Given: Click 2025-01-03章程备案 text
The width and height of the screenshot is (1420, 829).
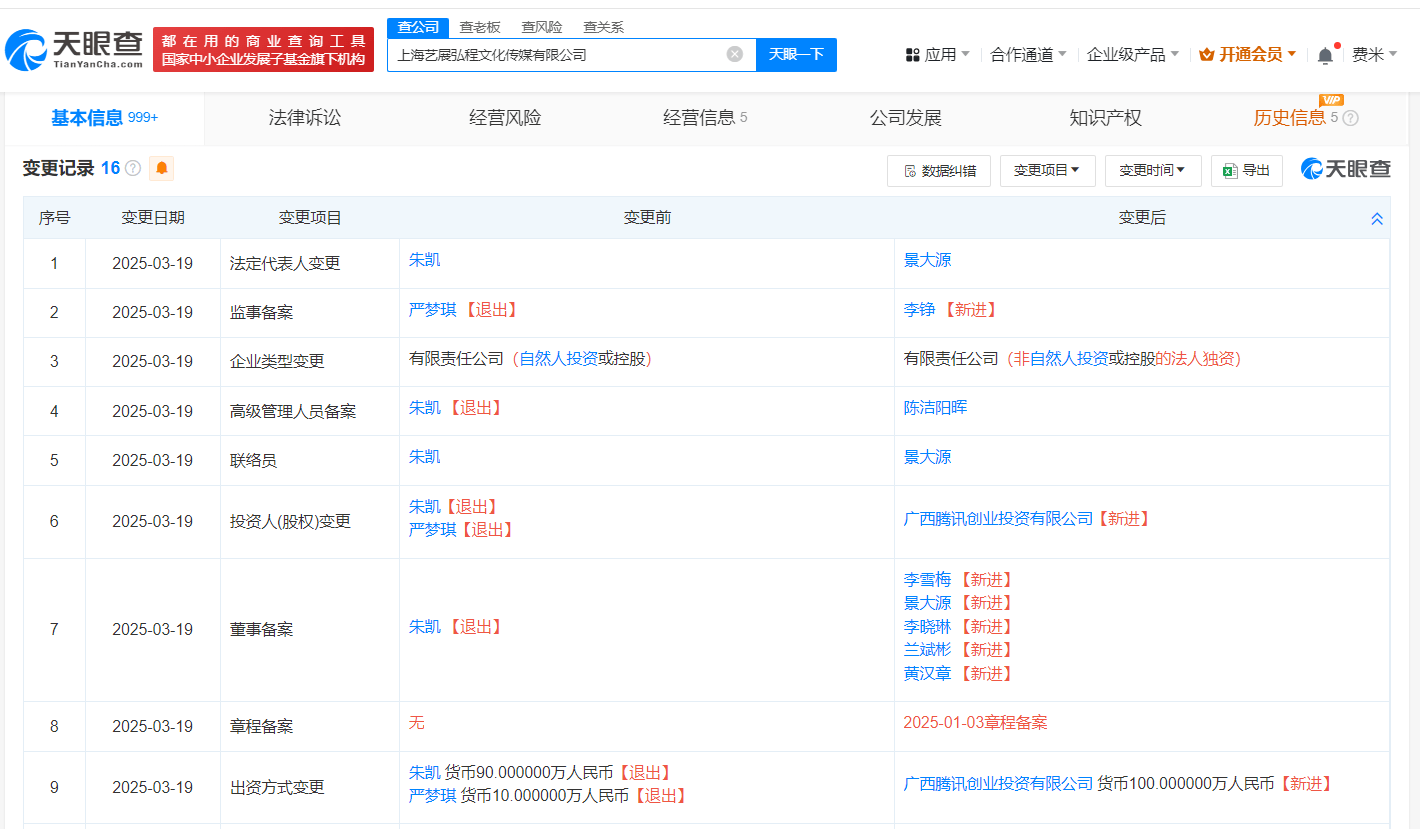Looking at the screenshot, I should point(975,722).
